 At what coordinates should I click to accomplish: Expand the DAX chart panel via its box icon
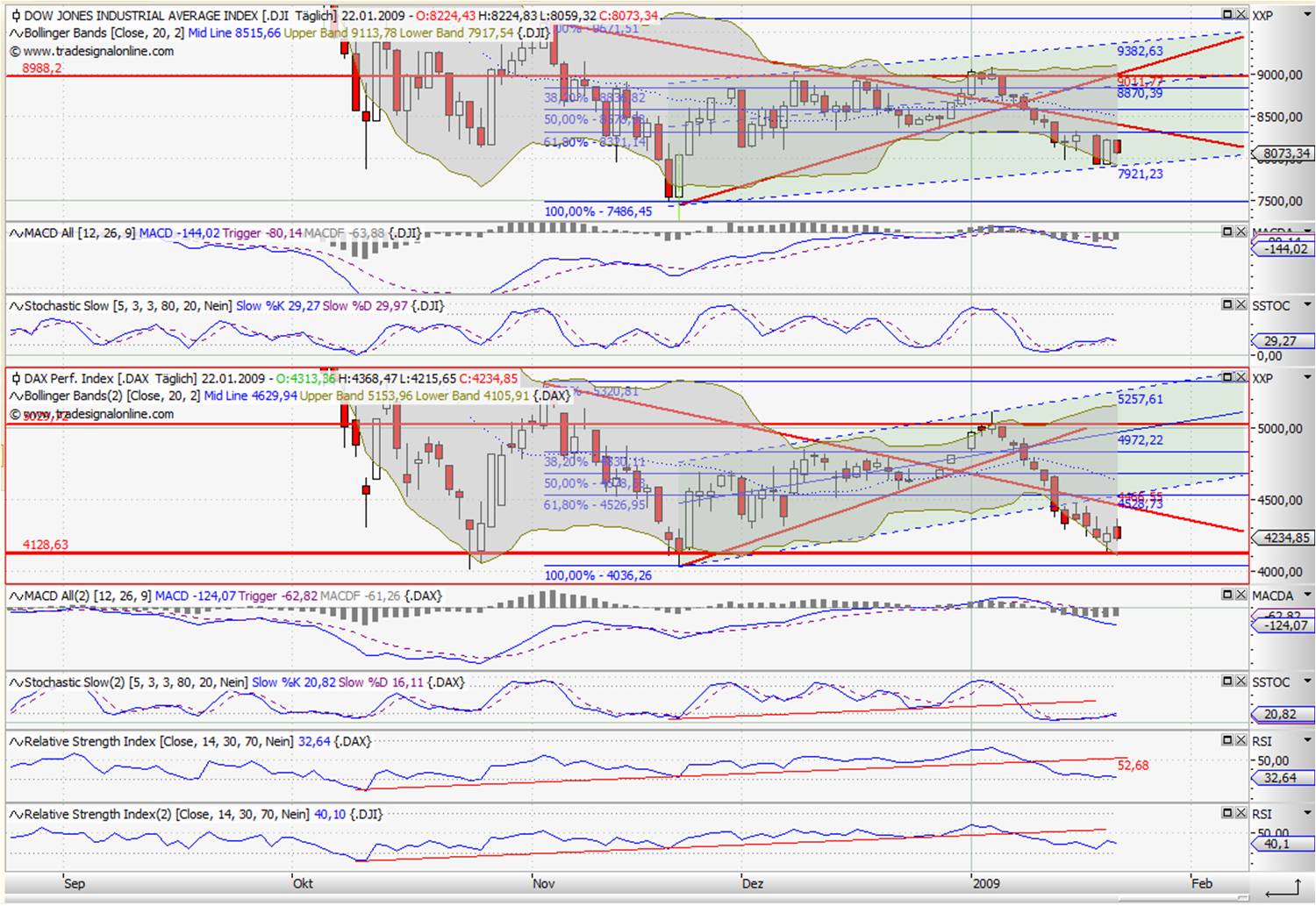pos(1227,377)
